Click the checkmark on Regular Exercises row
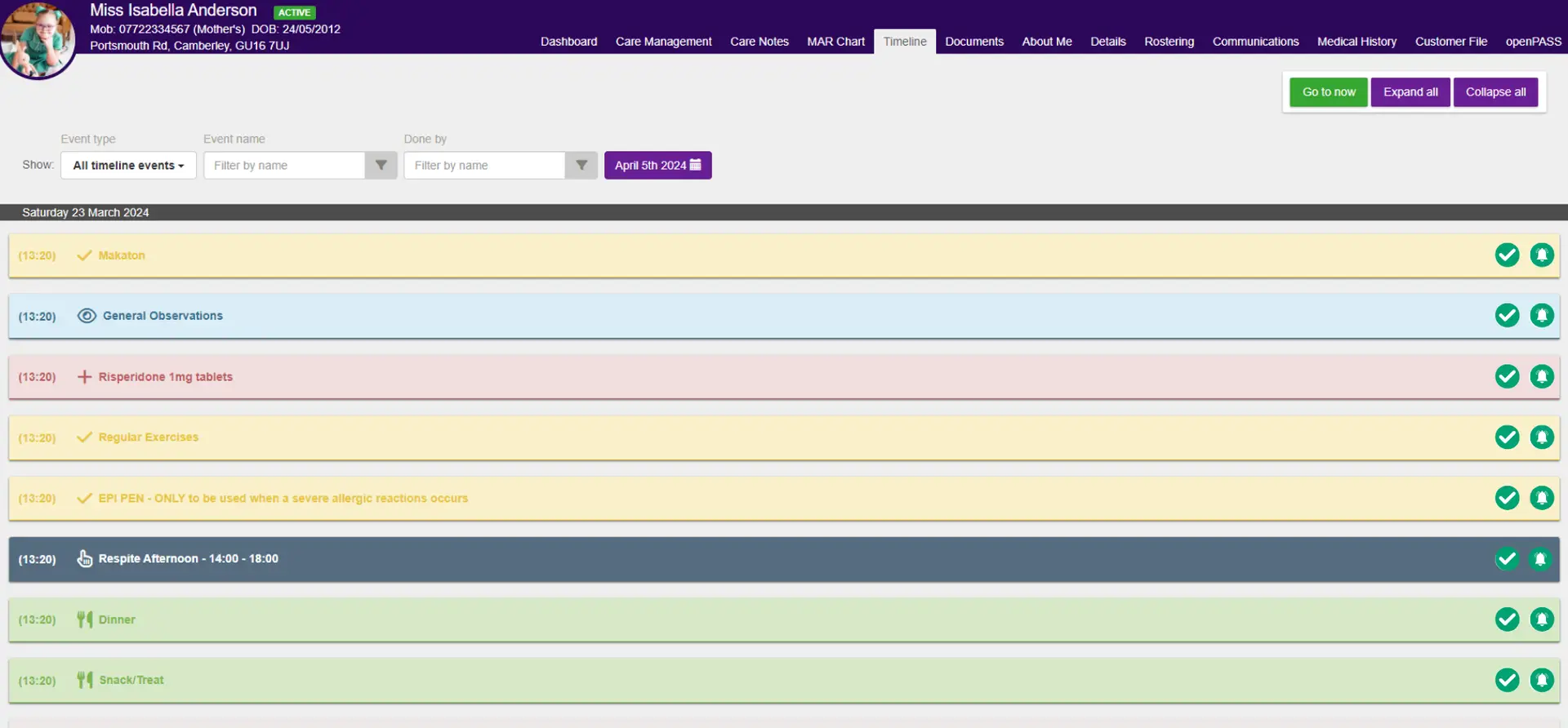The width and height of the screenshot is (1568, 728). pyautogui.click(x=1507, y=437)
